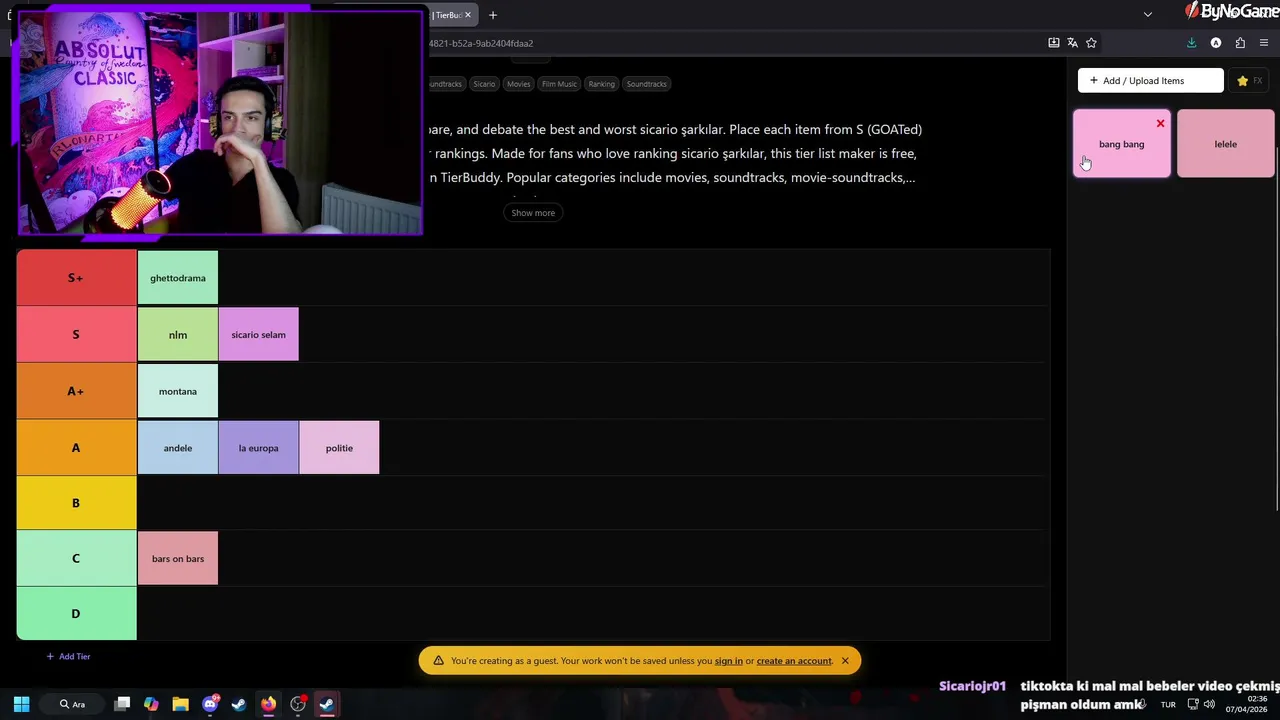Select the ghettodrama item in S+ tier

pyautogui.click(x=178, y=278)
